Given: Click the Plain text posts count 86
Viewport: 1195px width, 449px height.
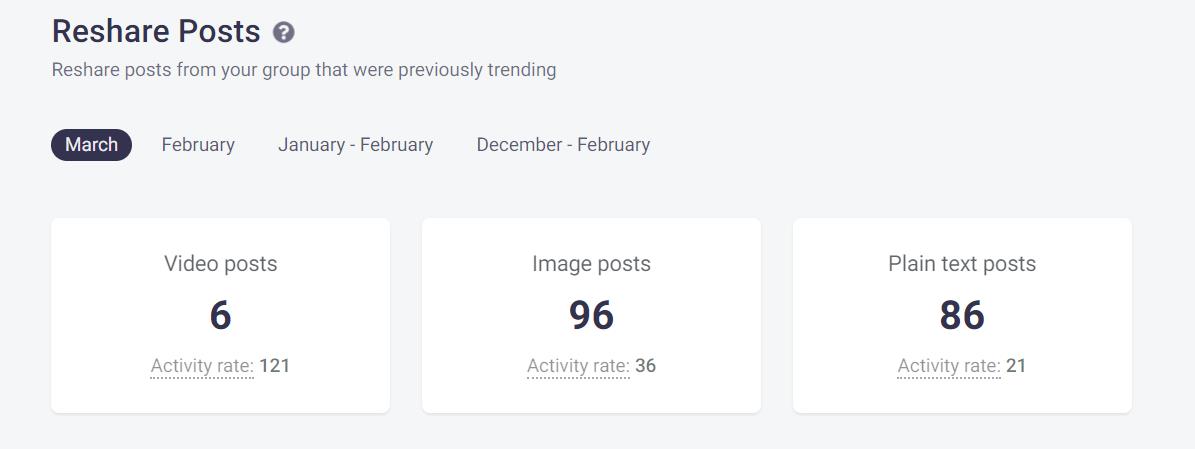Looking at the screenshot, I should [961, 316].
